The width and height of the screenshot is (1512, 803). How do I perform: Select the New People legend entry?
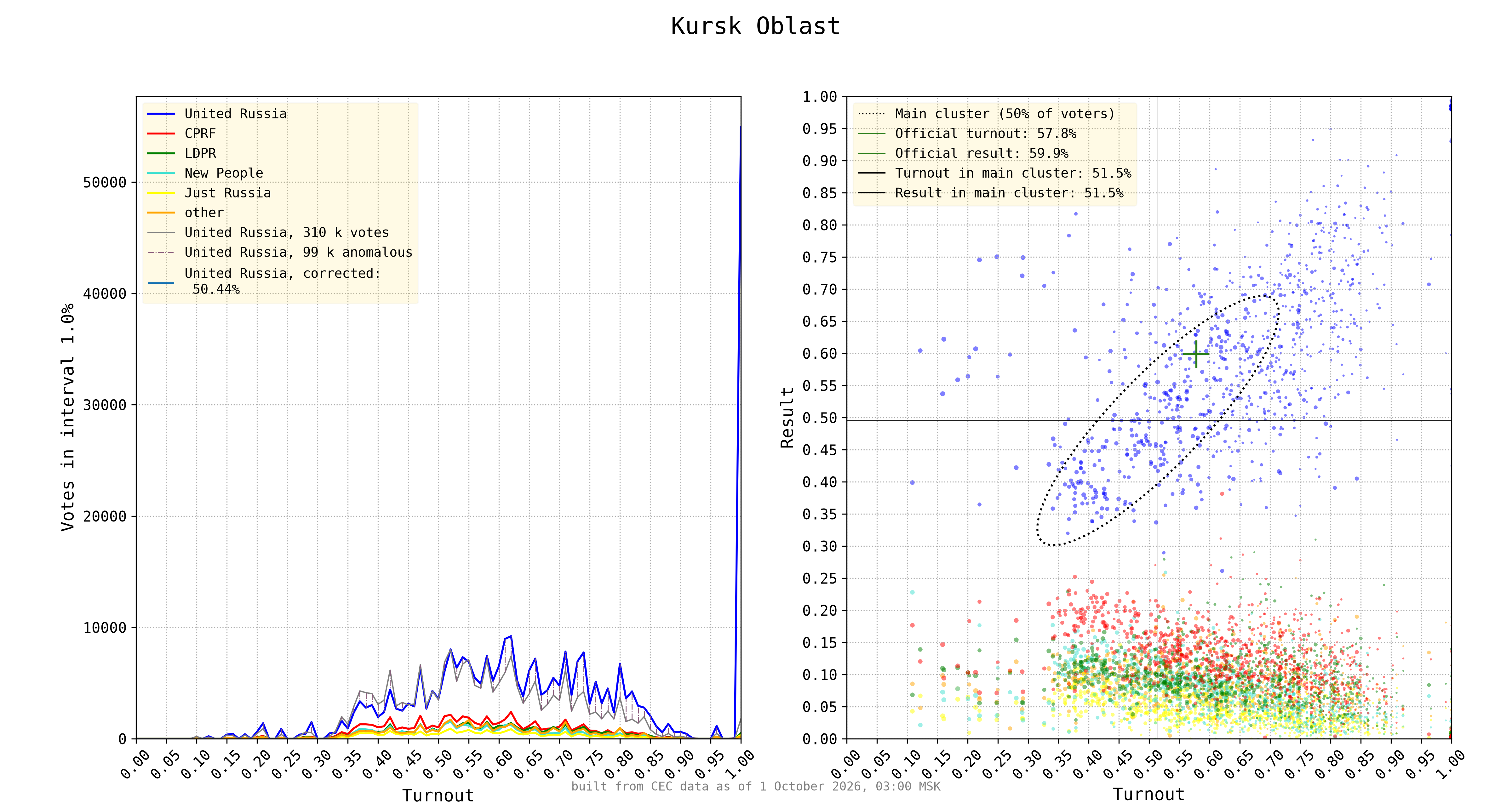(x=205, y=173)
